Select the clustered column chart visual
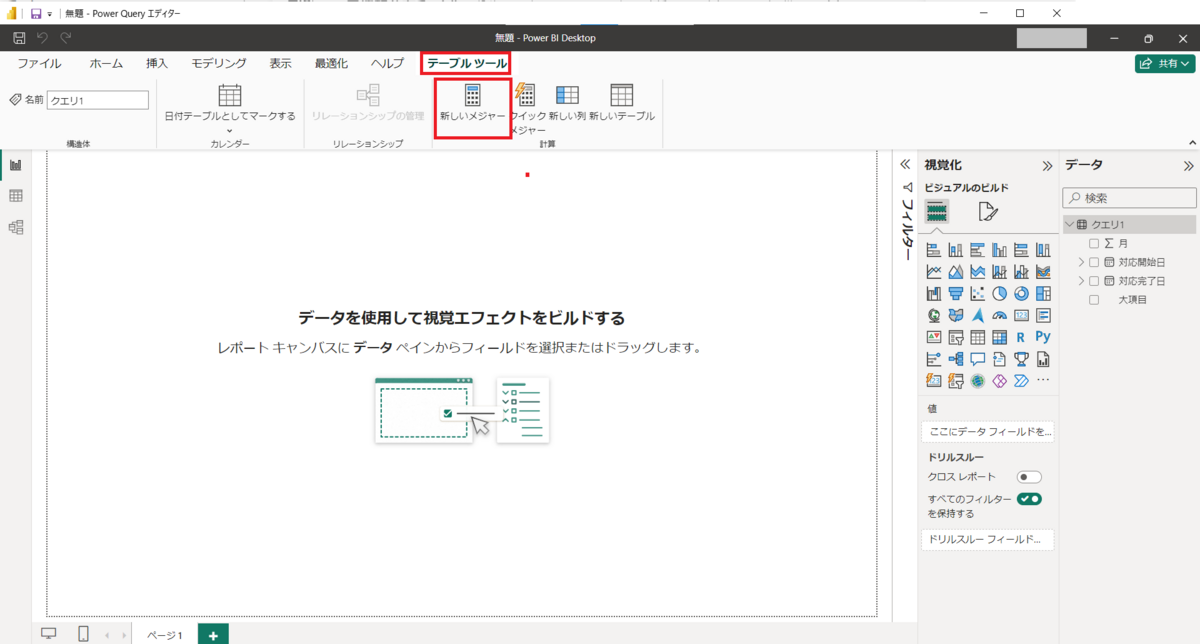1200x644 pixels. click(x=999, y=250)
